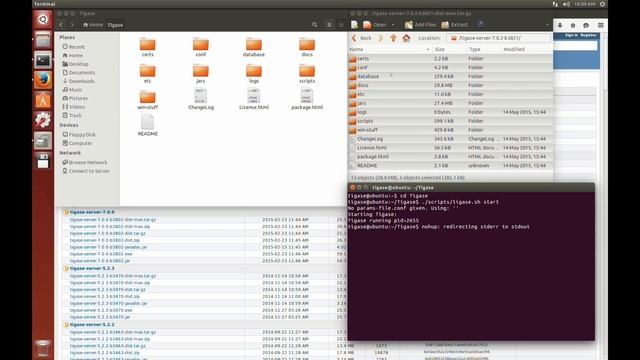Click the new archive icon in Archive Manager
The image size is (640, 360).
tap(355, 25)
